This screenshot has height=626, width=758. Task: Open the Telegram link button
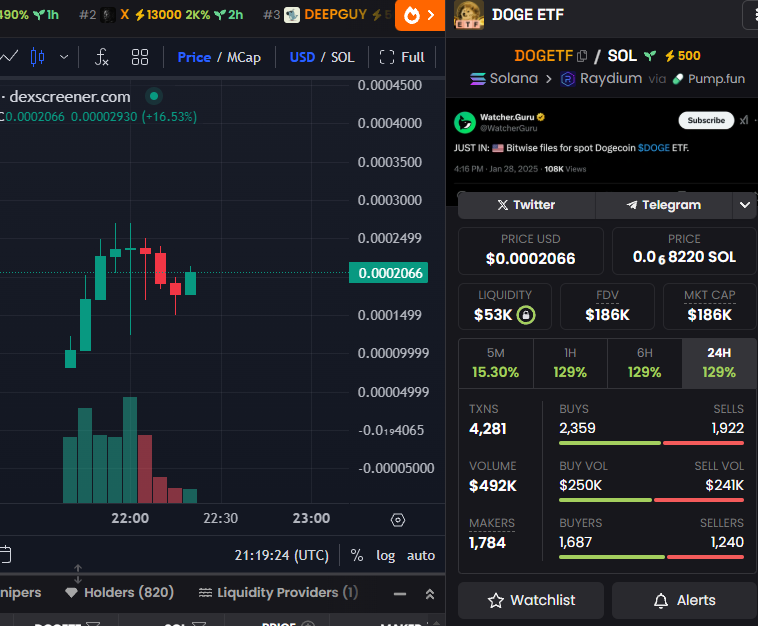[x=664, y=205]
